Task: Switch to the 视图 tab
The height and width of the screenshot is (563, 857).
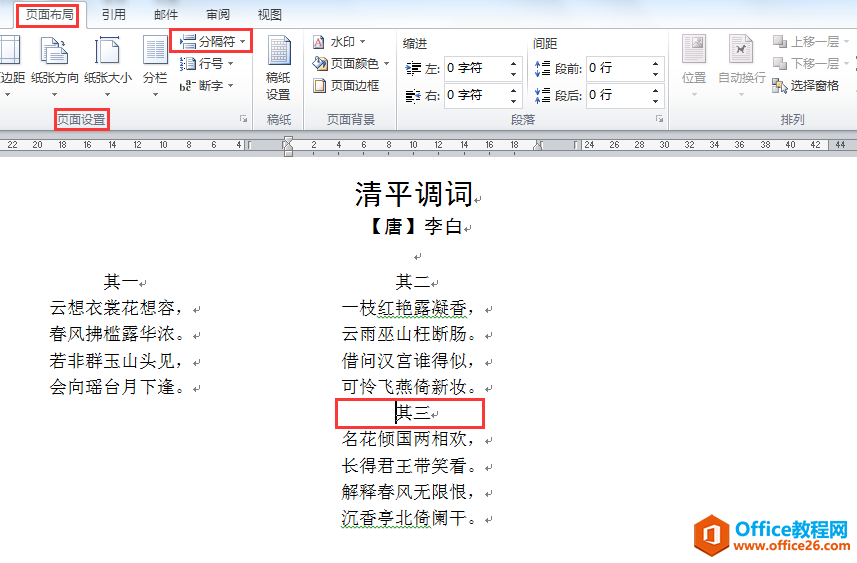Action: coord(269,15)
